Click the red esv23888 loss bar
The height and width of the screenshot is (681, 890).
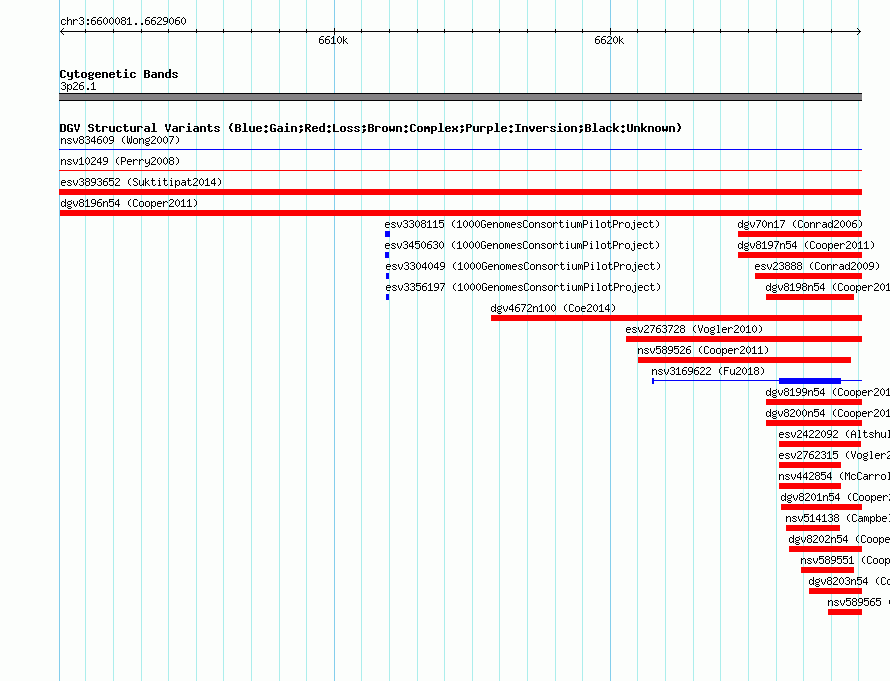tap(808, 276)
